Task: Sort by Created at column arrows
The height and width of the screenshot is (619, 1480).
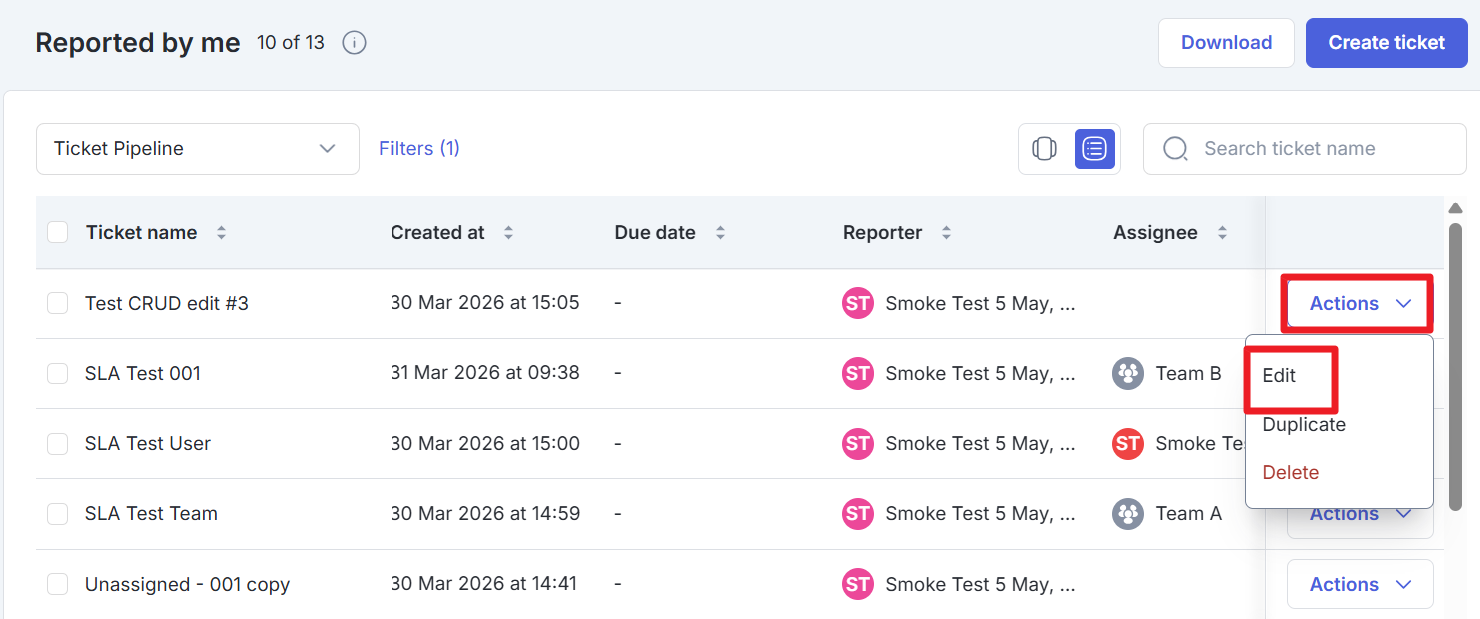Action: (508, 232)
